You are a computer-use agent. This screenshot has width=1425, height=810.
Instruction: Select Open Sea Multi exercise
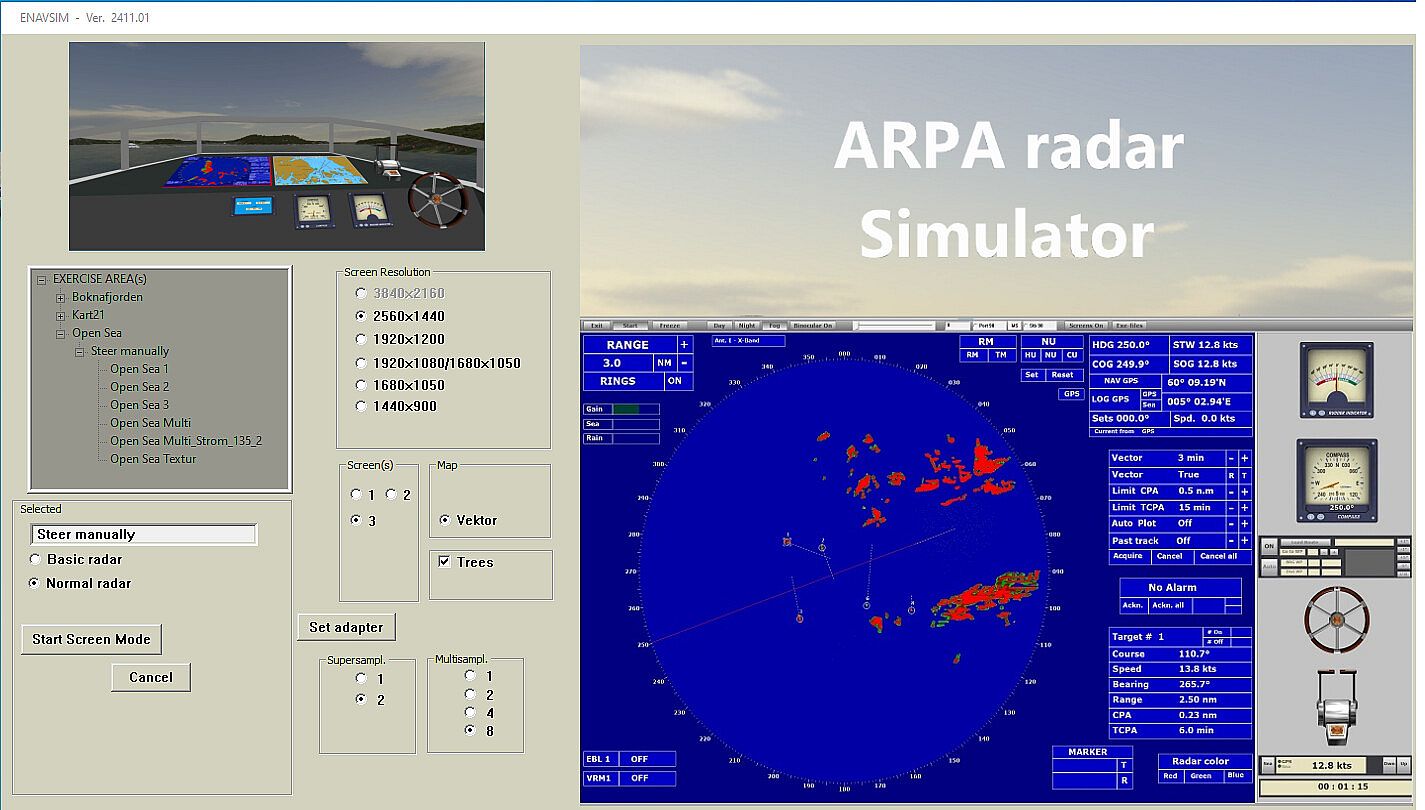pyautogui.click(x=150, y=423)
